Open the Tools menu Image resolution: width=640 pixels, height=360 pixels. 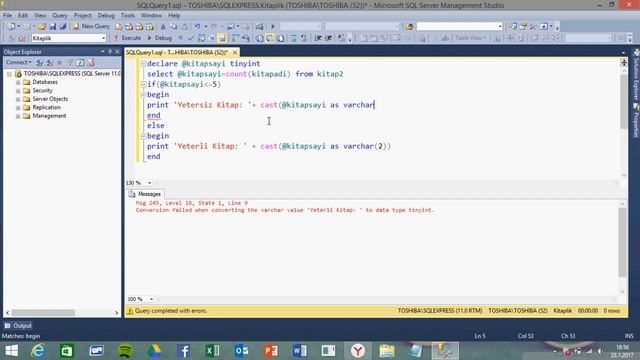[128, 15]
